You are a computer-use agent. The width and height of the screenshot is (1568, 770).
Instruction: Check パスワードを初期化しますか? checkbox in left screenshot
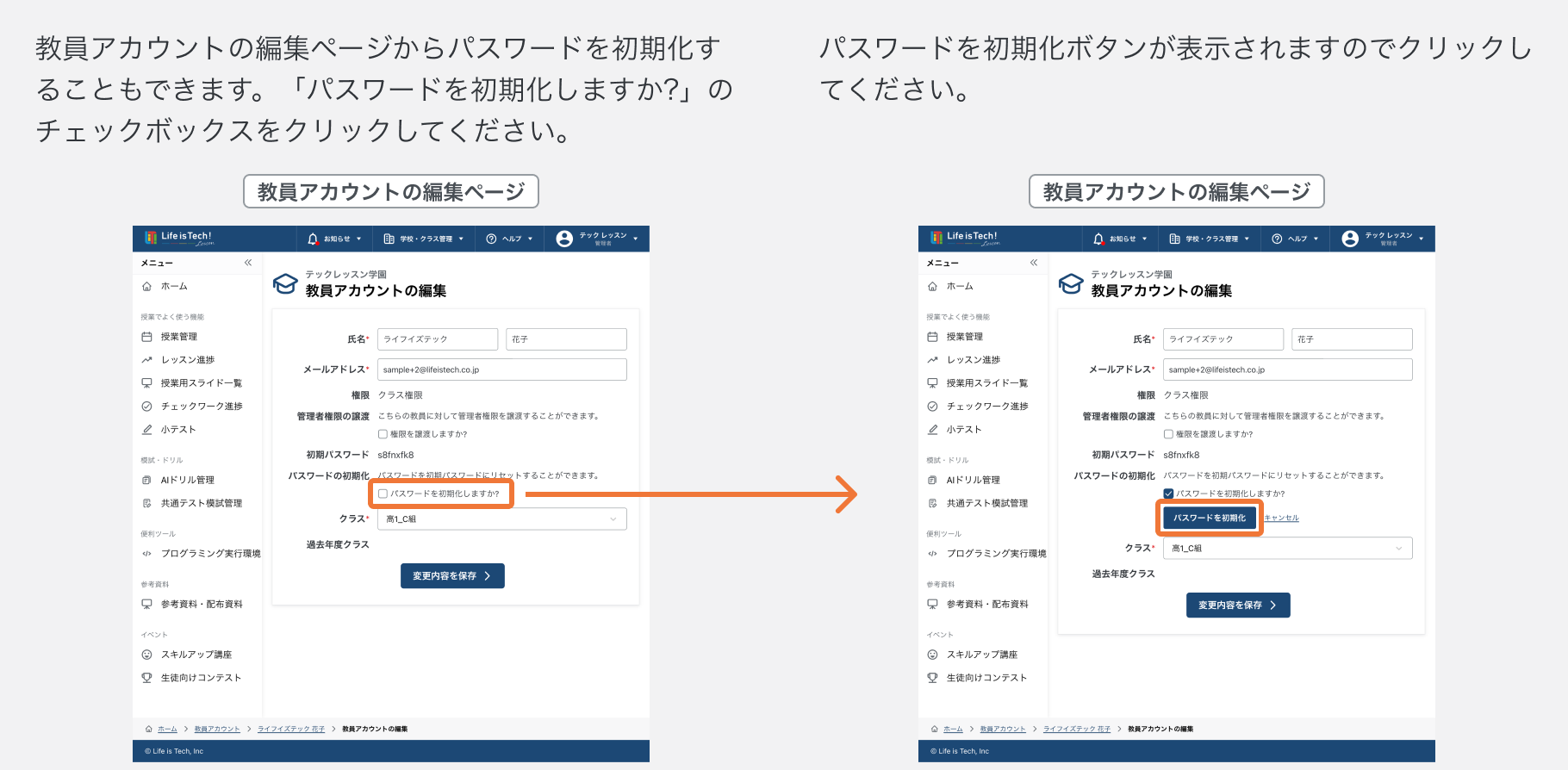(383, 494)
